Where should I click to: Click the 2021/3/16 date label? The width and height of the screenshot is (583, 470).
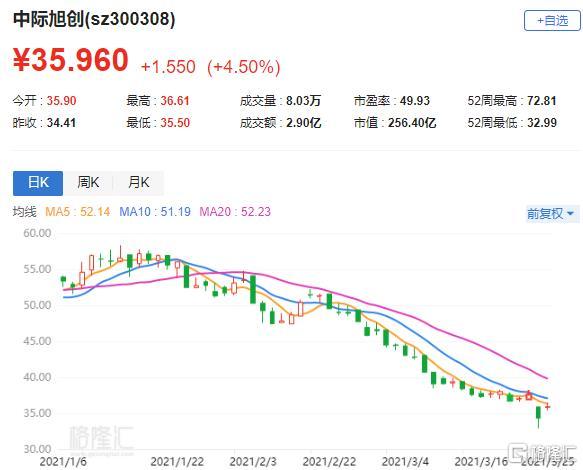point(481,462)
